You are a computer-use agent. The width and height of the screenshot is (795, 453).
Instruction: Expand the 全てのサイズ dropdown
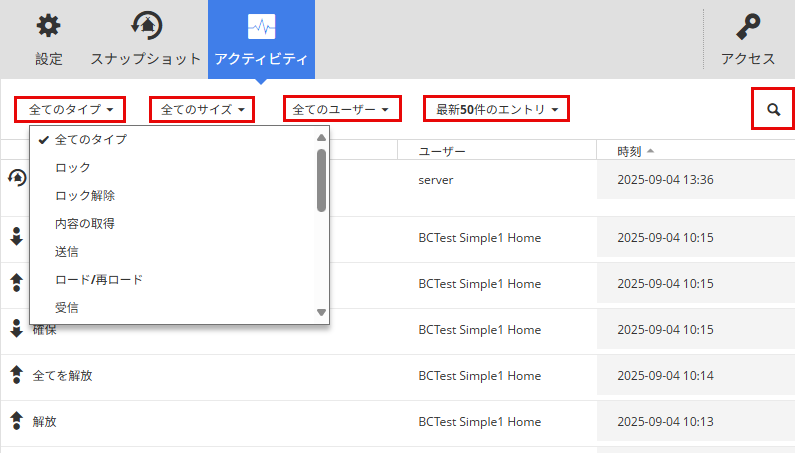[x=202, y=109]
